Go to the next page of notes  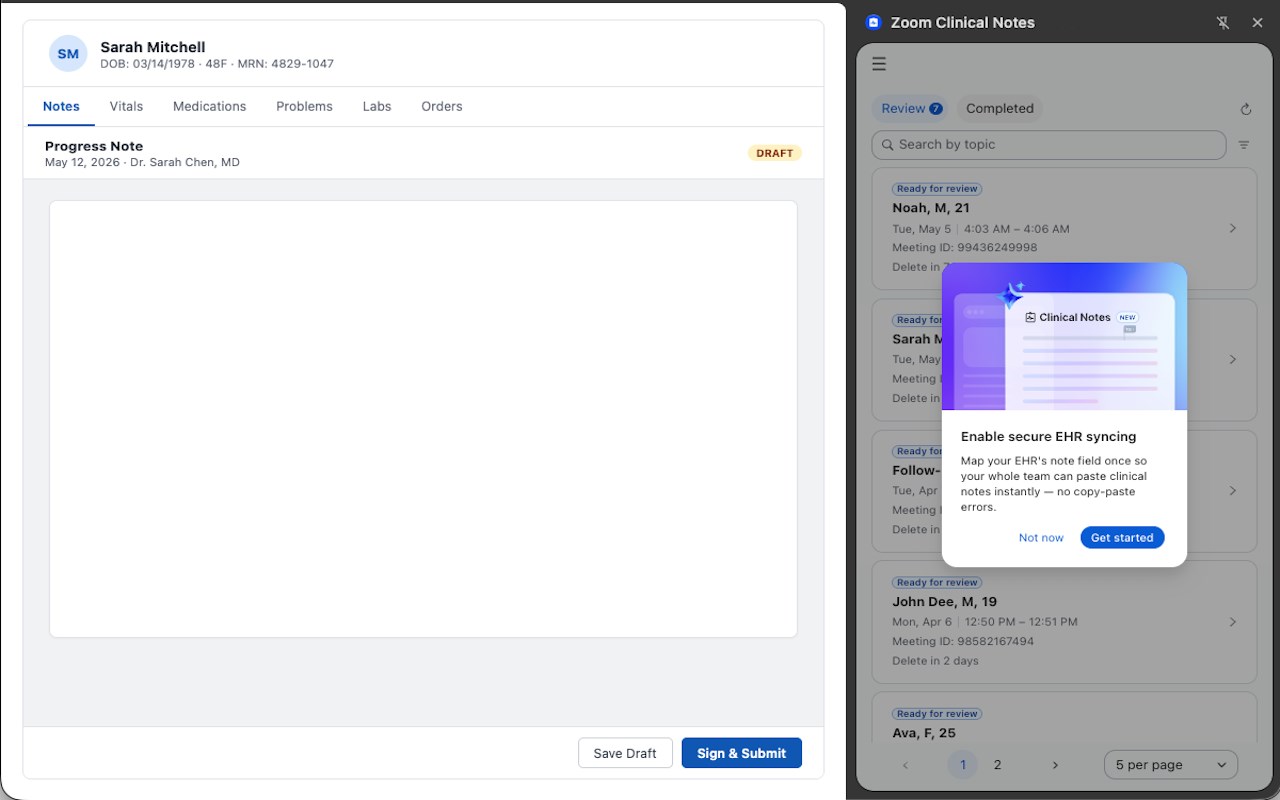pos(1055,765)
